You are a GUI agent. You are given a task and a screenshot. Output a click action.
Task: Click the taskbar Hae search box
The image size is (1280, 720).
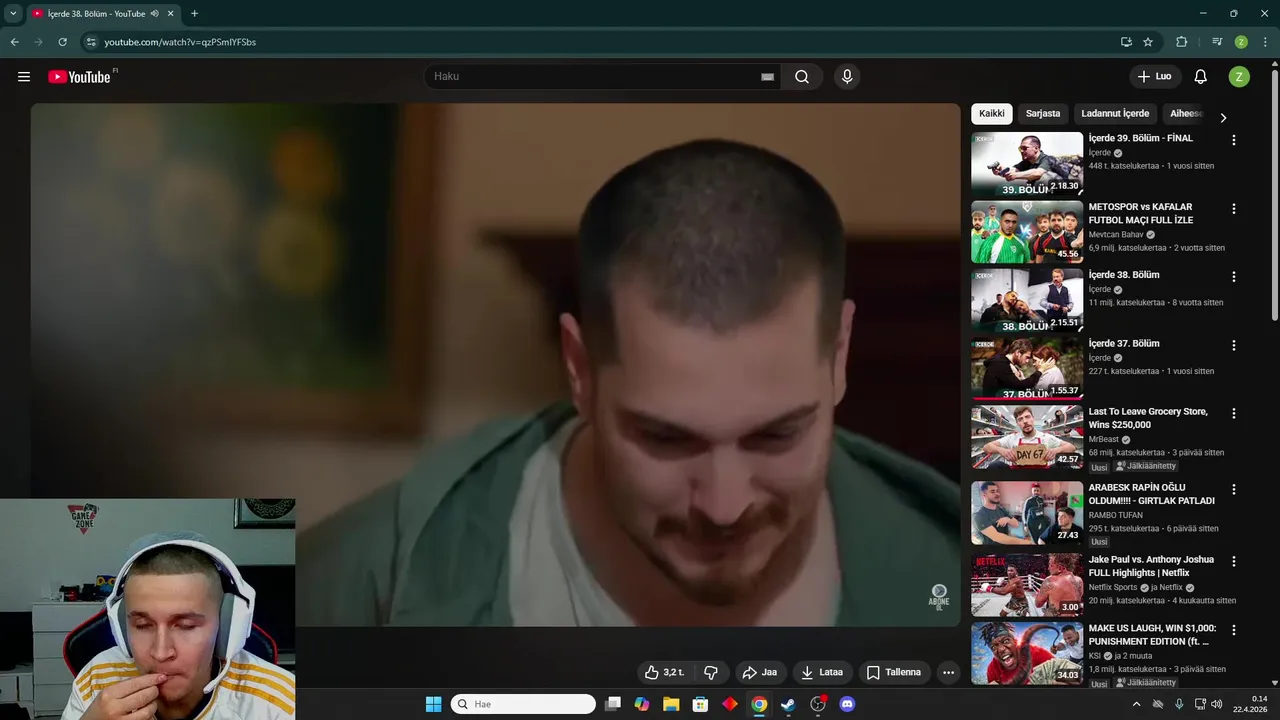coord(523,704)
